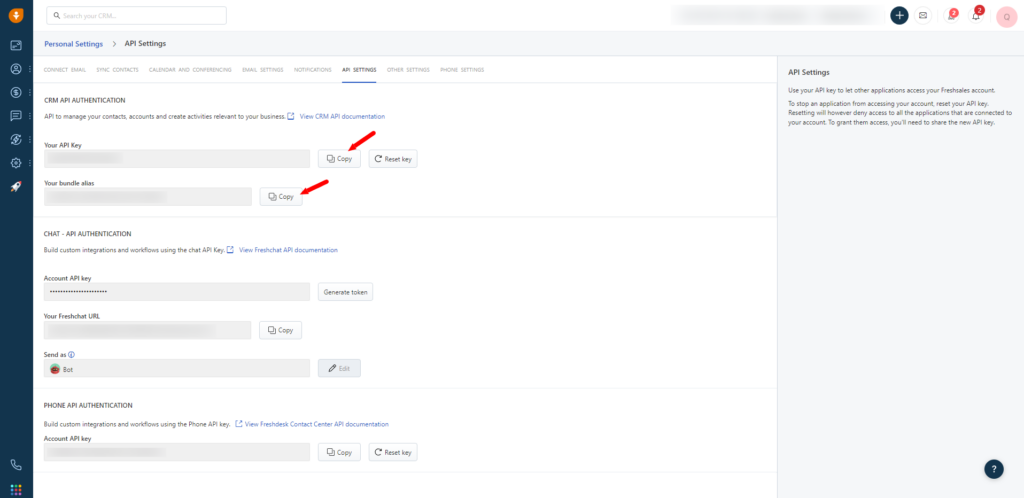Click Generate token button
Image resolution: width=1024 pixels, height=498 pixels.
(x=345, y=292)
